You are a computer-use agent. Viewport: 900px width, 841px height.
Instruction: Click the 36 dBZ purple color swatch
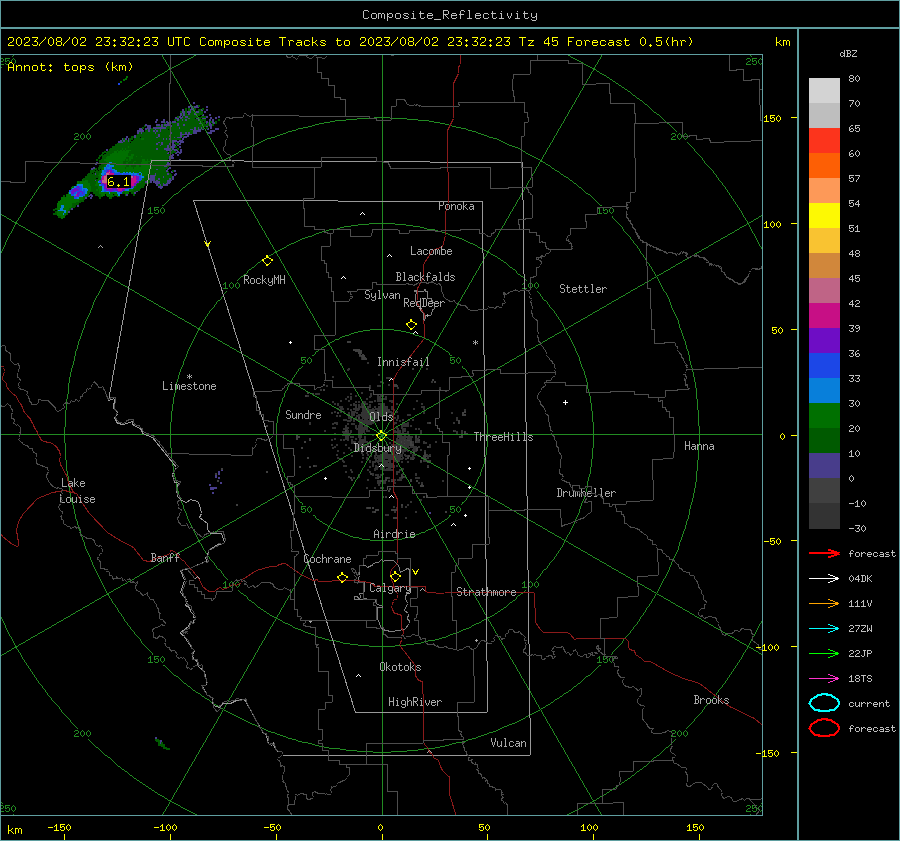(824, 341)
